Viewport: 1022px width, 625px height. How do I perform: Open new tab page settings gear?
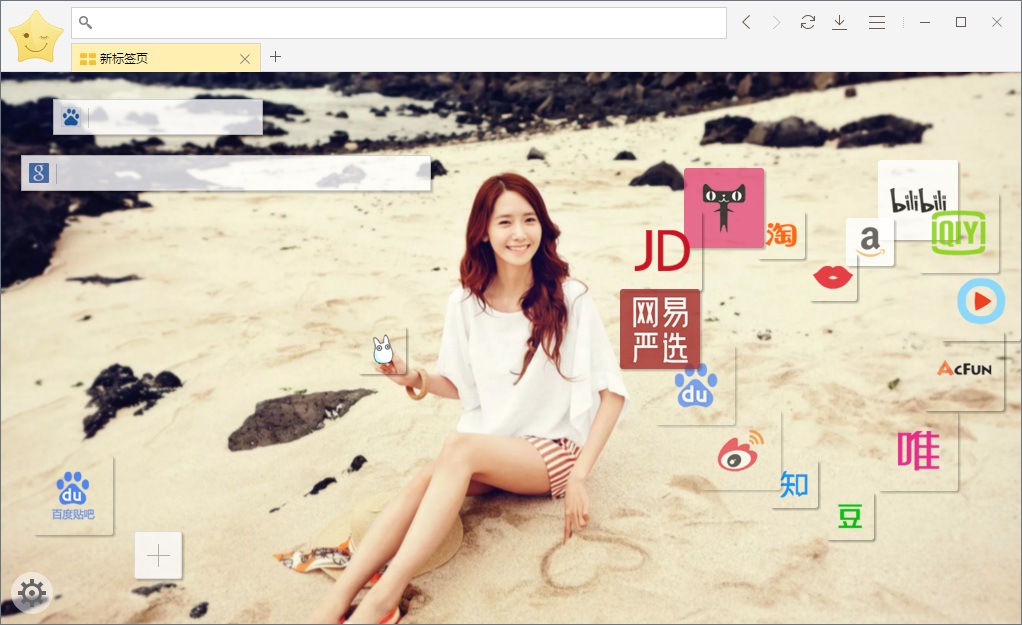pyautogui.click(x=32, y=593)
